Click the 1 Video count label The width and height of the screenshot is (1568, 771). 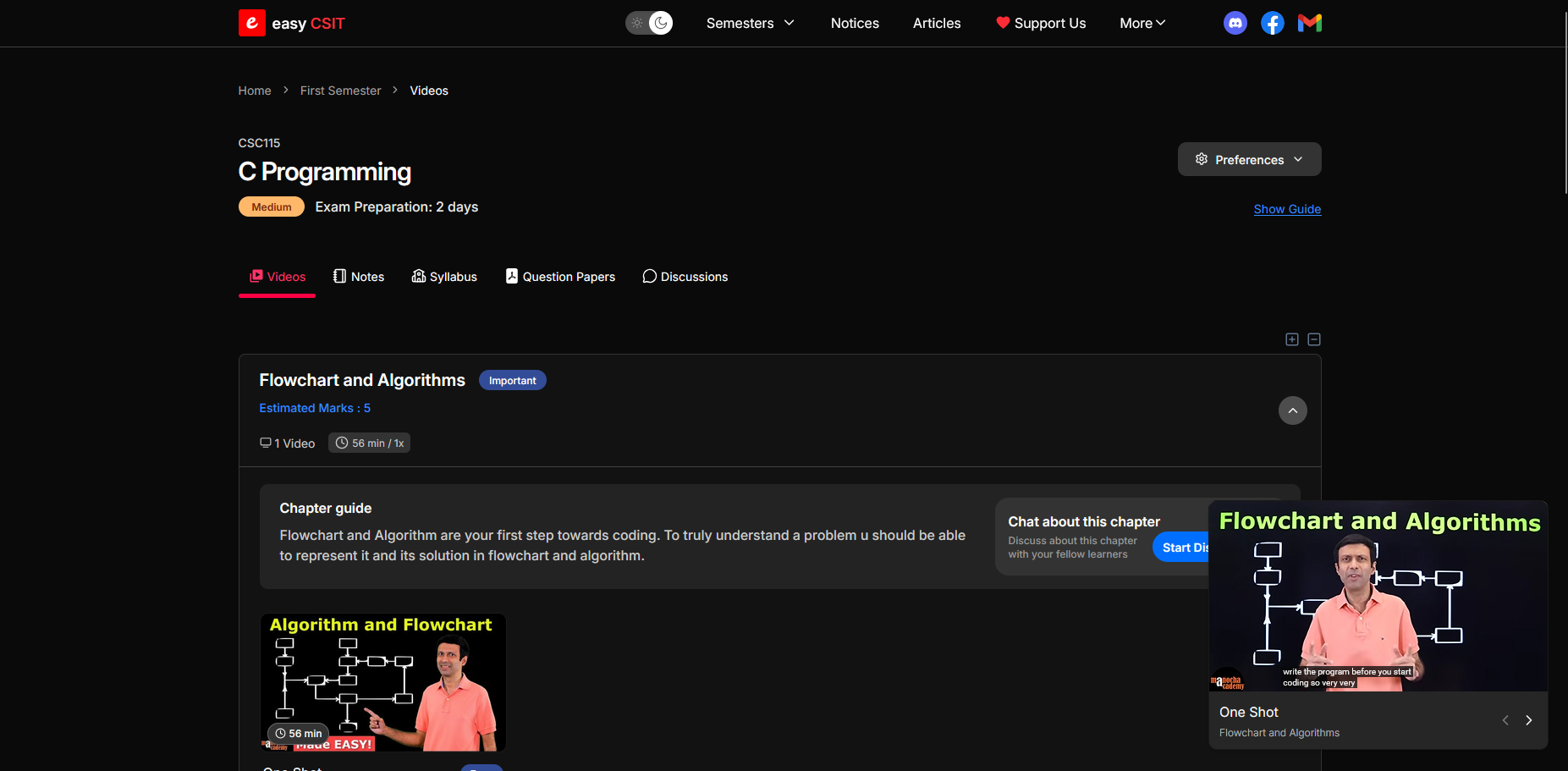tap(288, 443)
